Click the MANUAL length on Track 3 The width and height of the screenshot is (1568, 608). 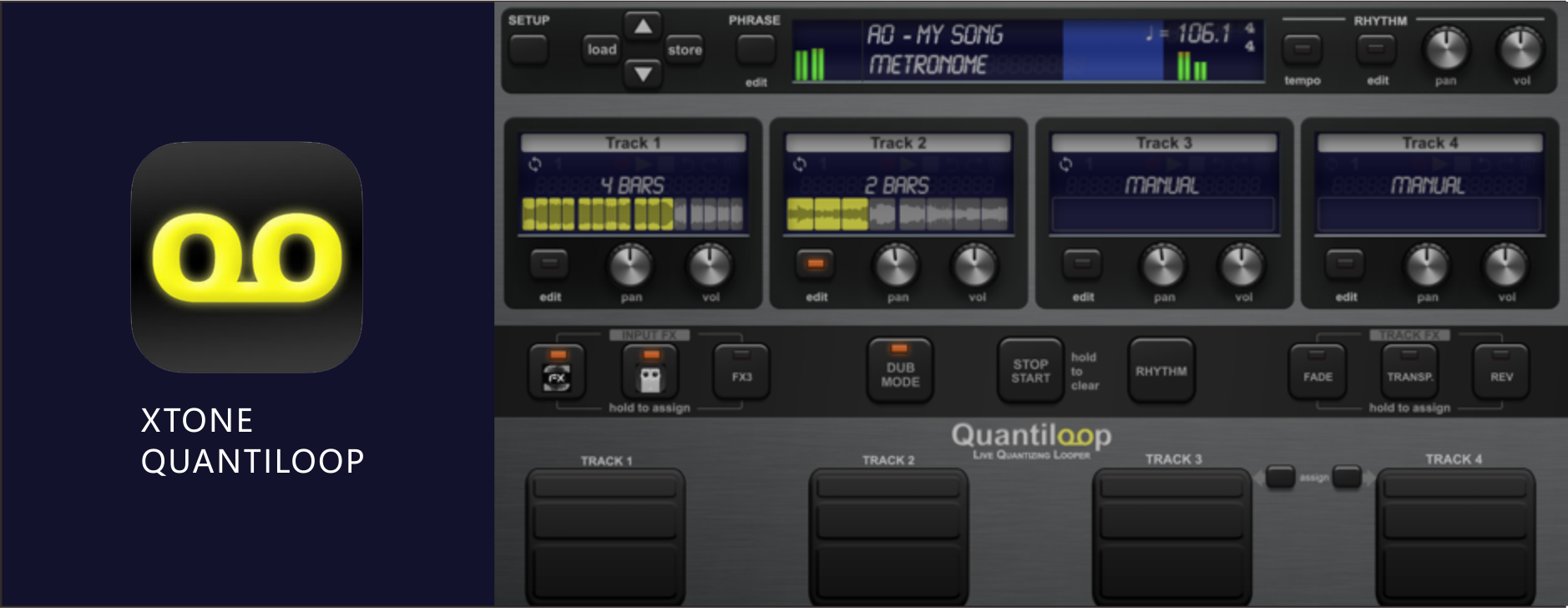coord(1162,185)
